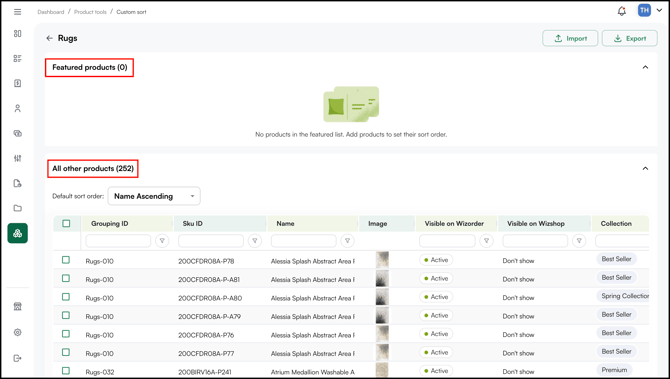The image size is (670, 379).
Task: Focus the Visible on Wizorder filter field
Action: point(447,241)
